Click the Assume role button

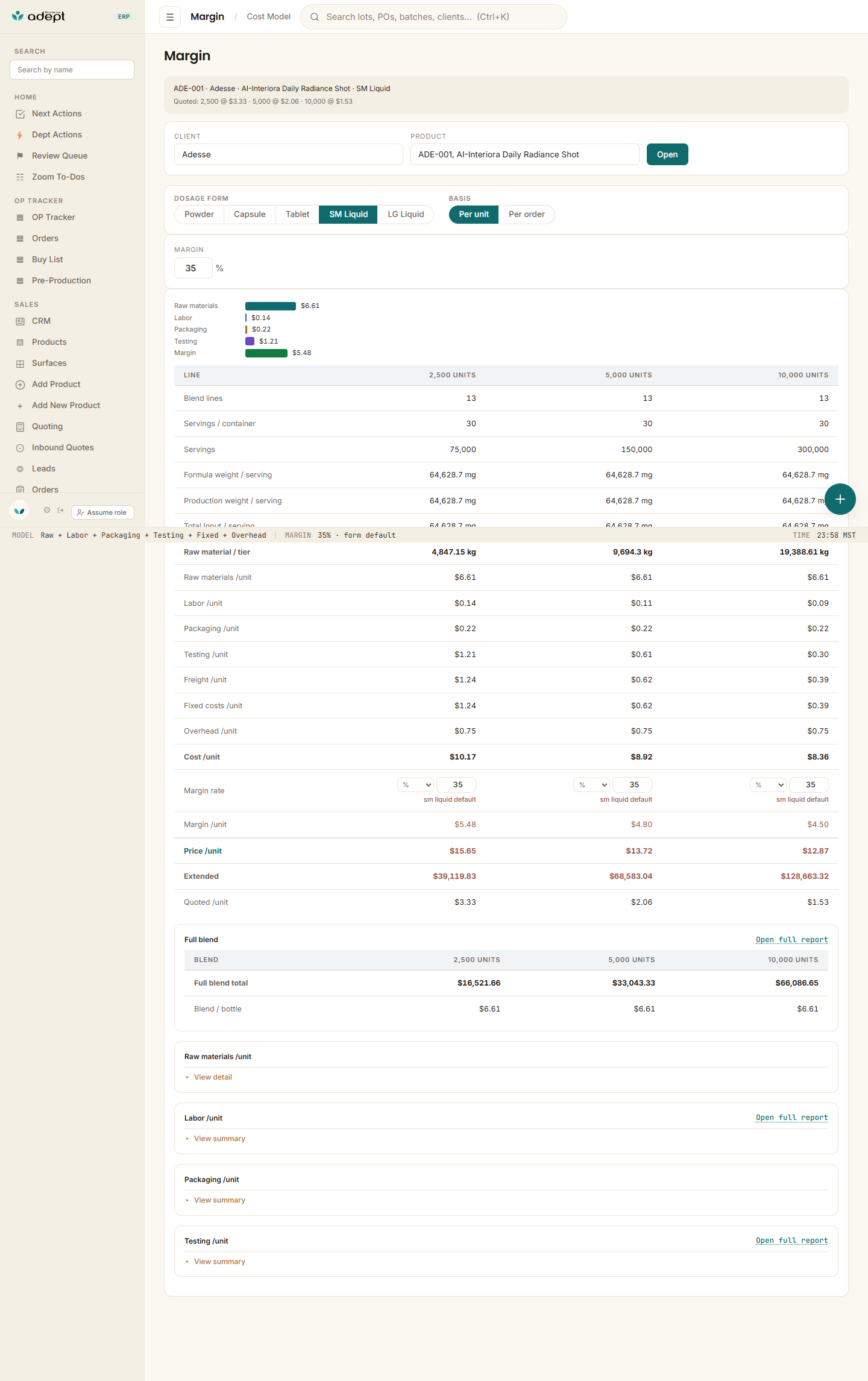(x=102, y=512)
